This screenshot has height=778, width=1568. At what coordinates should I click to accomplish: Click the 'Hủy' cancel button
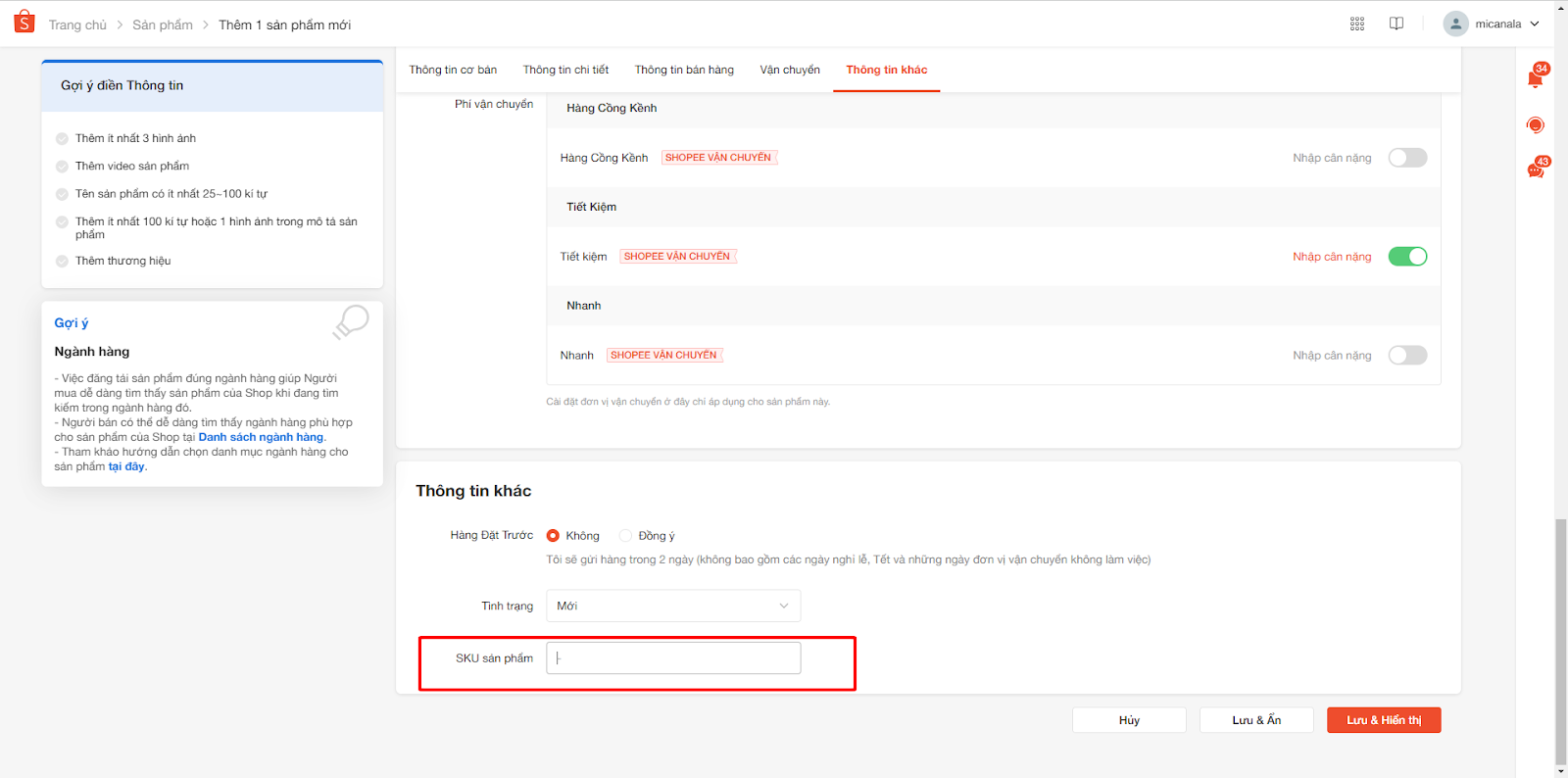[x=1129, y=720]
